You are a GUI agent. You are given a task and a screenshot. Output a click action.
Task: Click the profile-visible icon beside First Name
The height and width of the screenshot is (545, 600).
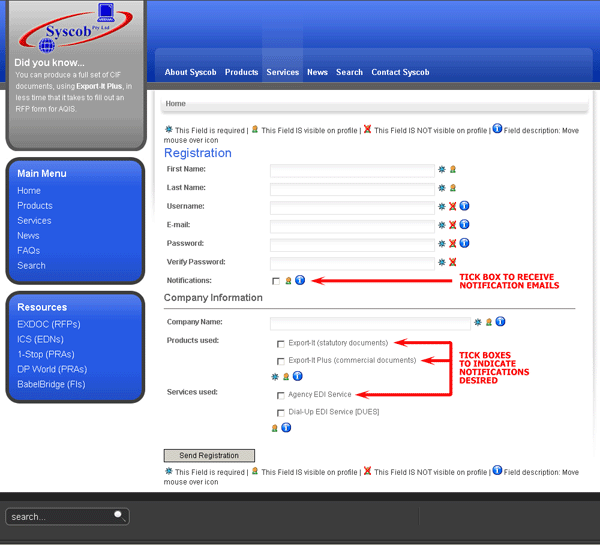[x=453, y=170]
